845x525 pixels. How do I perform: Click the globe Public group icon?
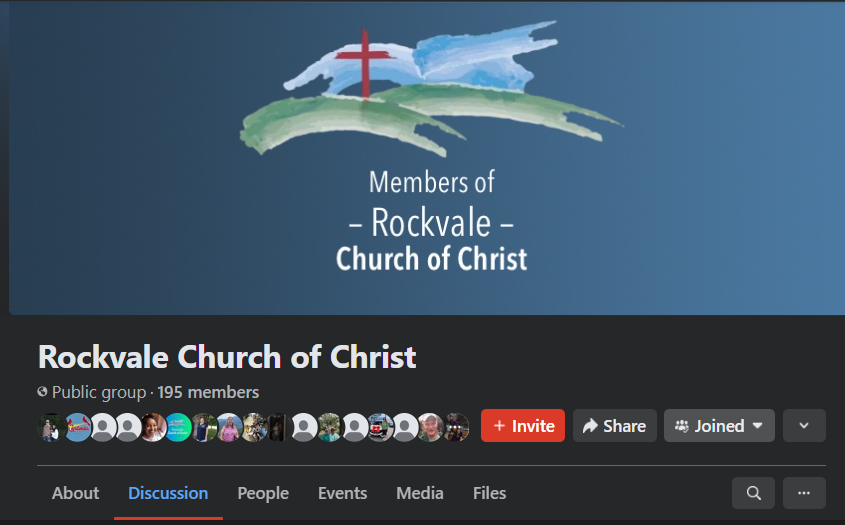[42, 392]
